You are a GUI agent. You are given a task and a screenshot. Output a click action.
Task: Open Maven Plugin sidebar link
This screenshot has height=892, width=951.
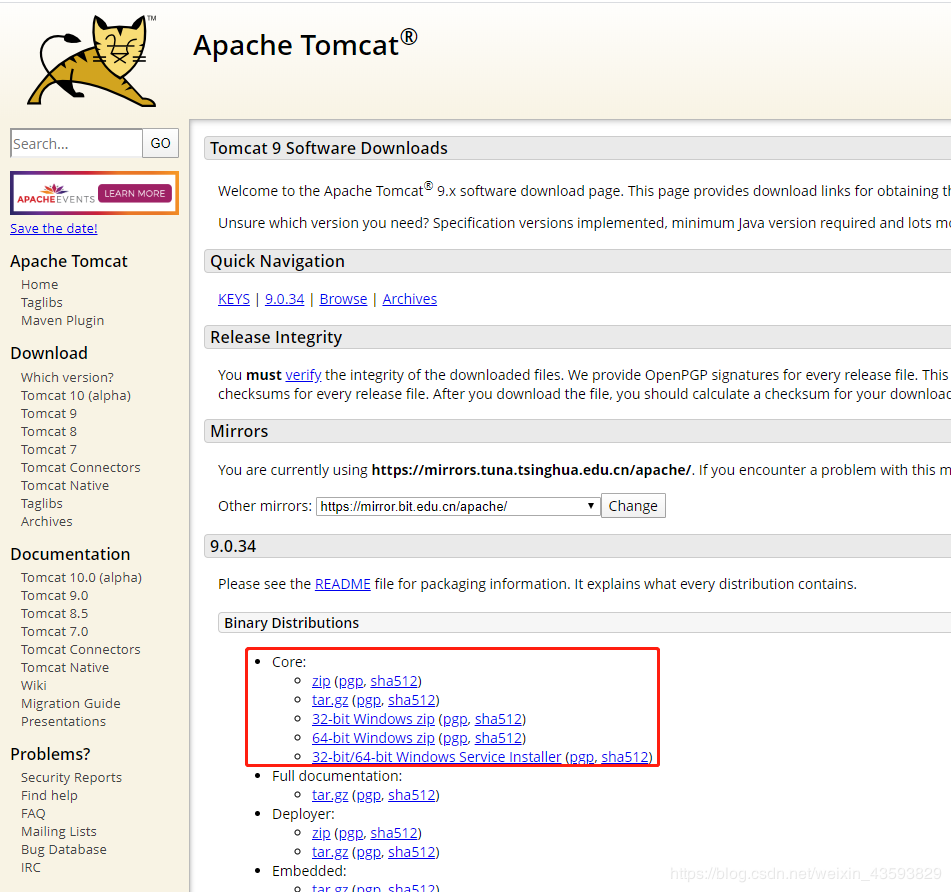tap(62, 320)
